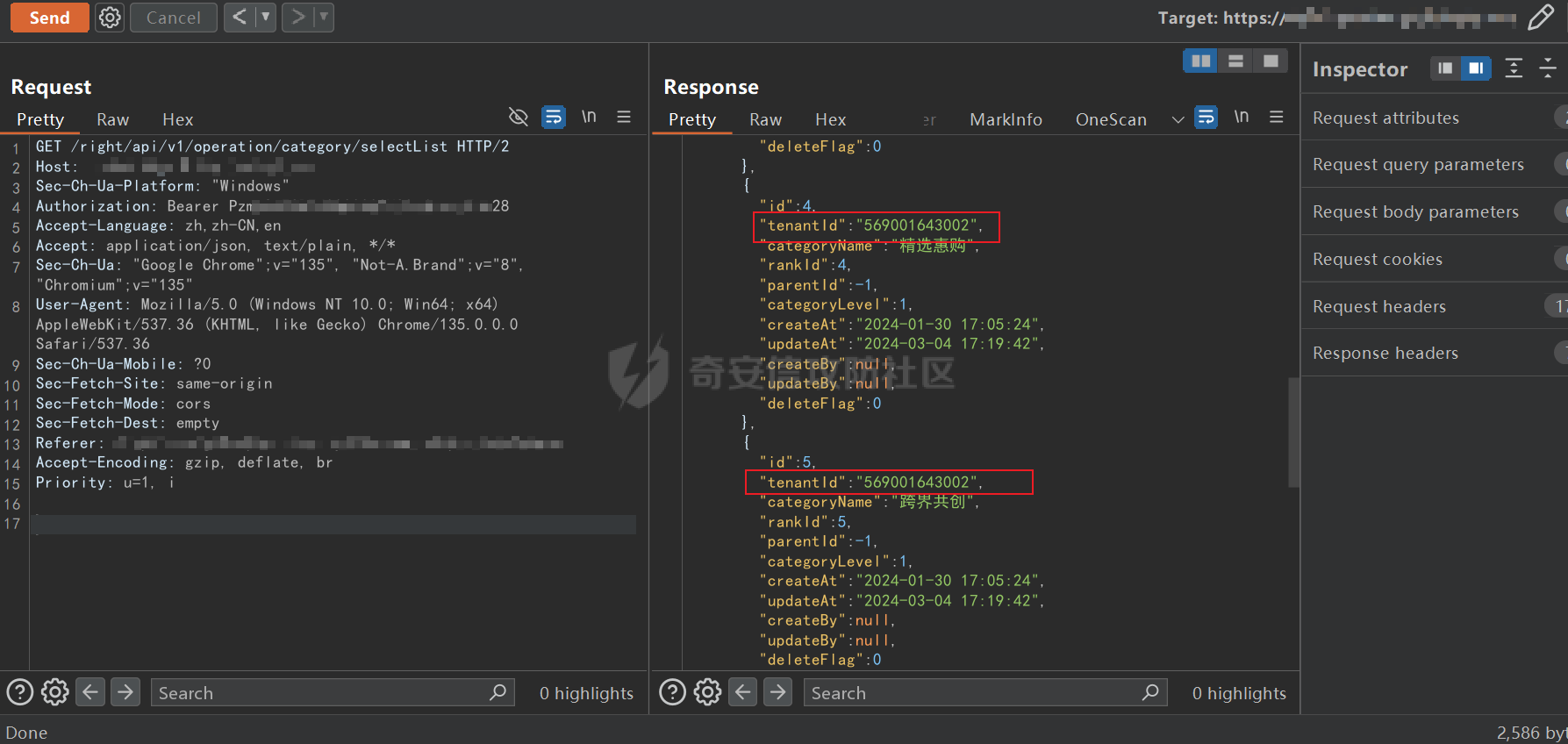Toggle hidden items eye icon in Request
Image resolution: width=1568 pixels, height=744 pixels.
click(x=519, y=117)
